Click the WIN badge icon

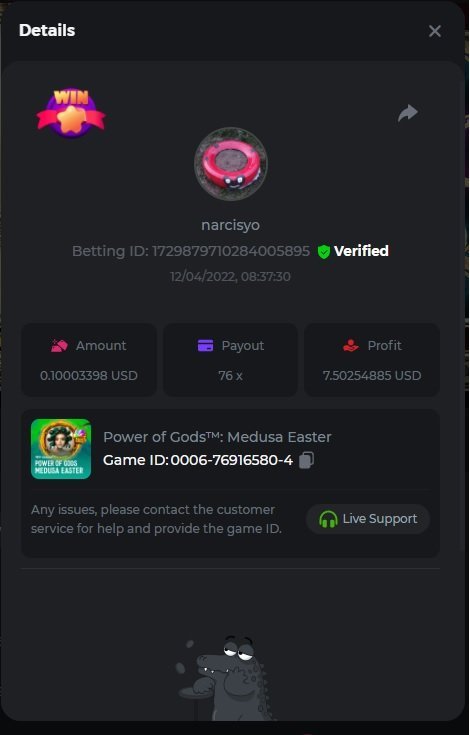pyautogui.click(x=71, y=113)
